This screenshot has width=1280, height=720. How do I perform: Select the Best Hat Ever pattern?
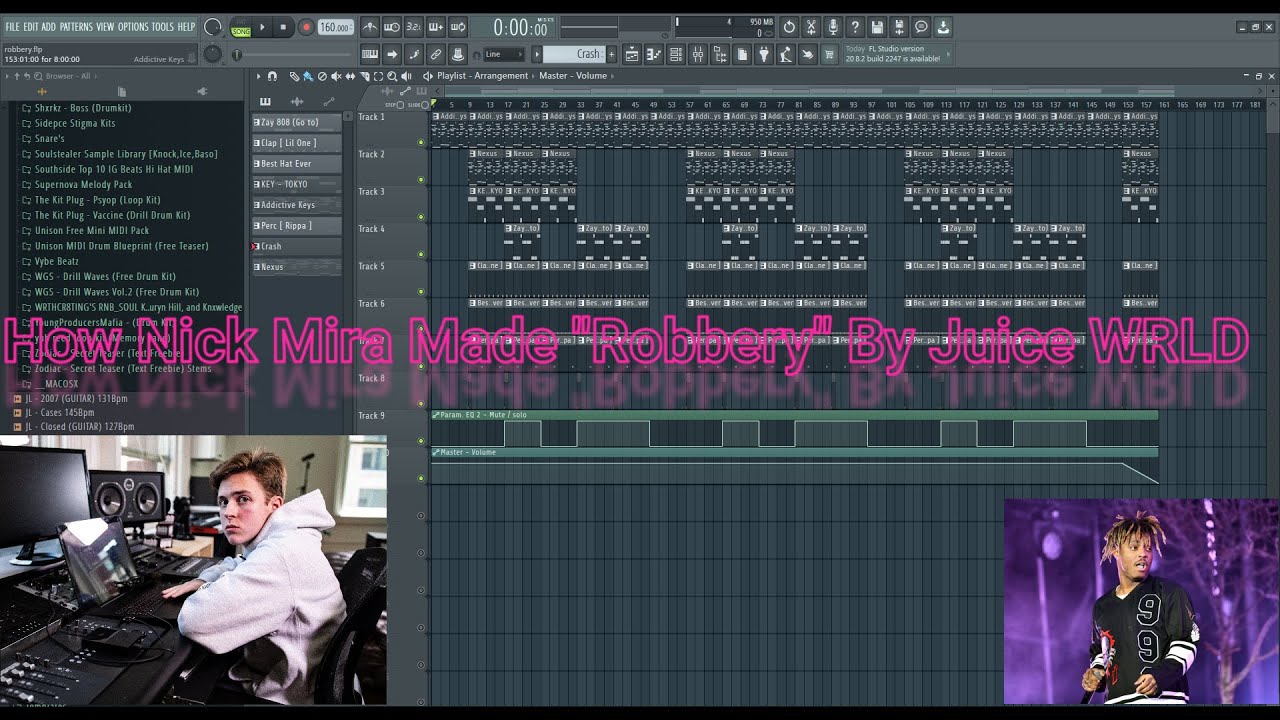point(296,163)
